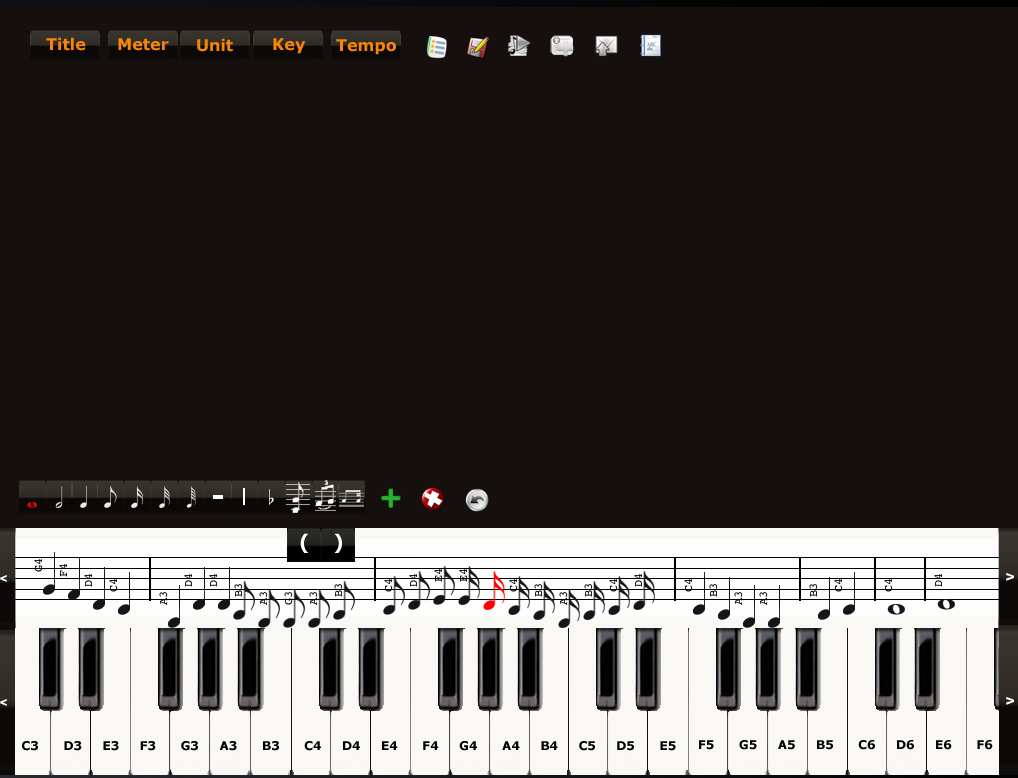The width and height of the screenshot is (1018, 778).
Task: Add a note with the green plus
Action: click(x=390, y=498)
